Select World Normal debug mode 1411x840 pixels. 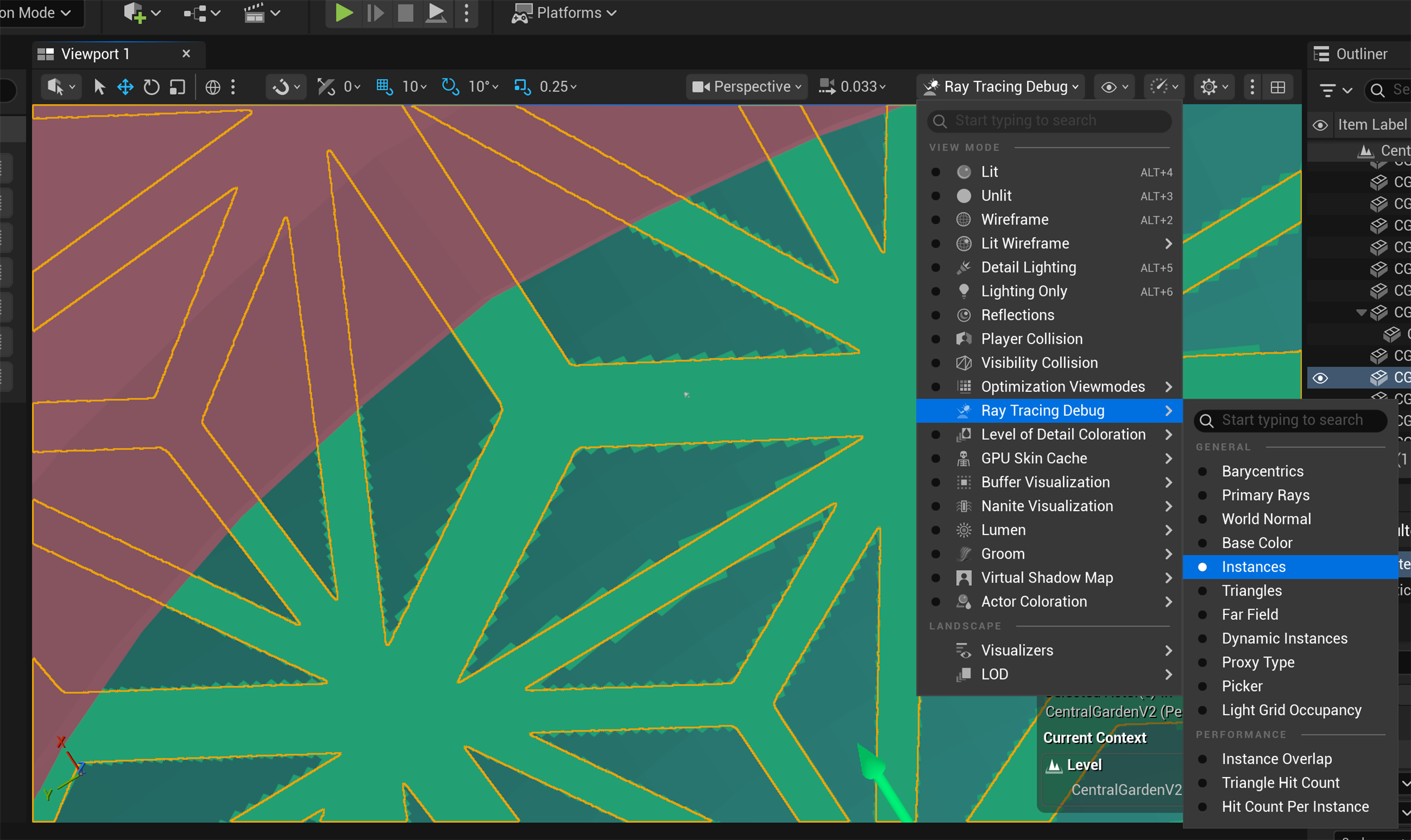pos(1291,519)
